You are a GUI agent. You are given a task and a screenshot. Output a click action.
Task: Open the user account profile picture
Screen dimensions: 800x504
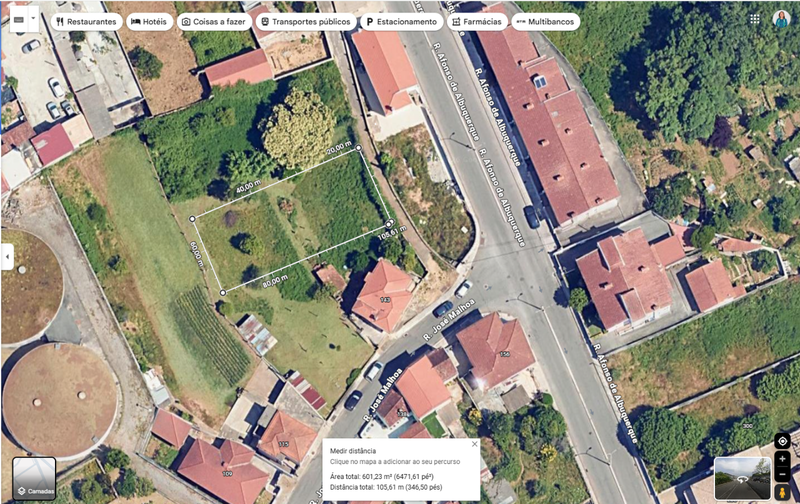pos(781,19)
